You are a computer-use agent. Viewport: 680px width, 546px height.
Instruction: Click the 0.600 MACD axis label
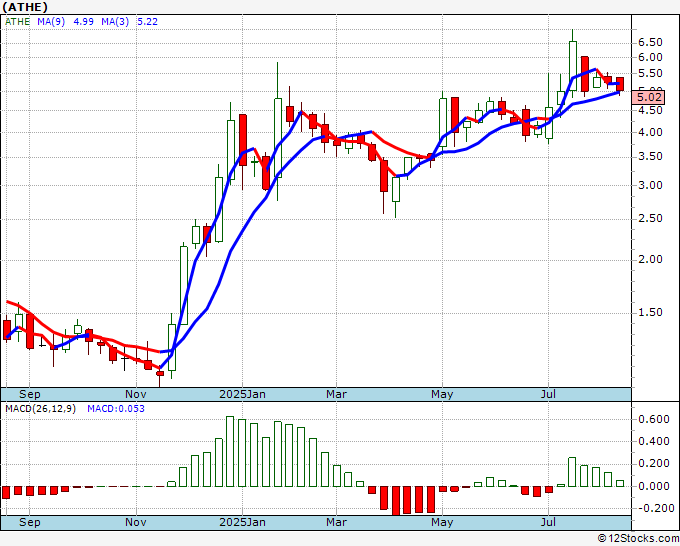654,419
